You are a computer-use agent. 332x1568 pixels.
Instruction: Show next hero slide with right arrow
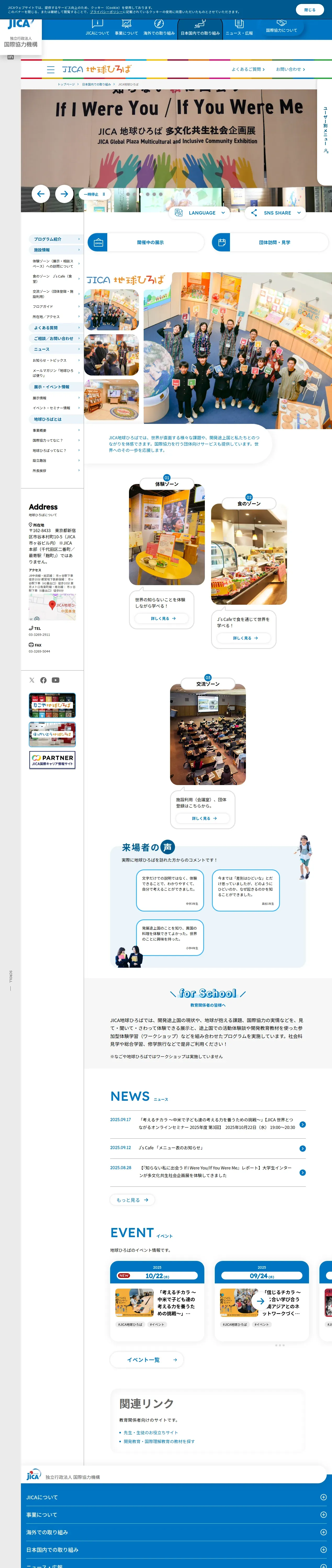click(64, 194)
